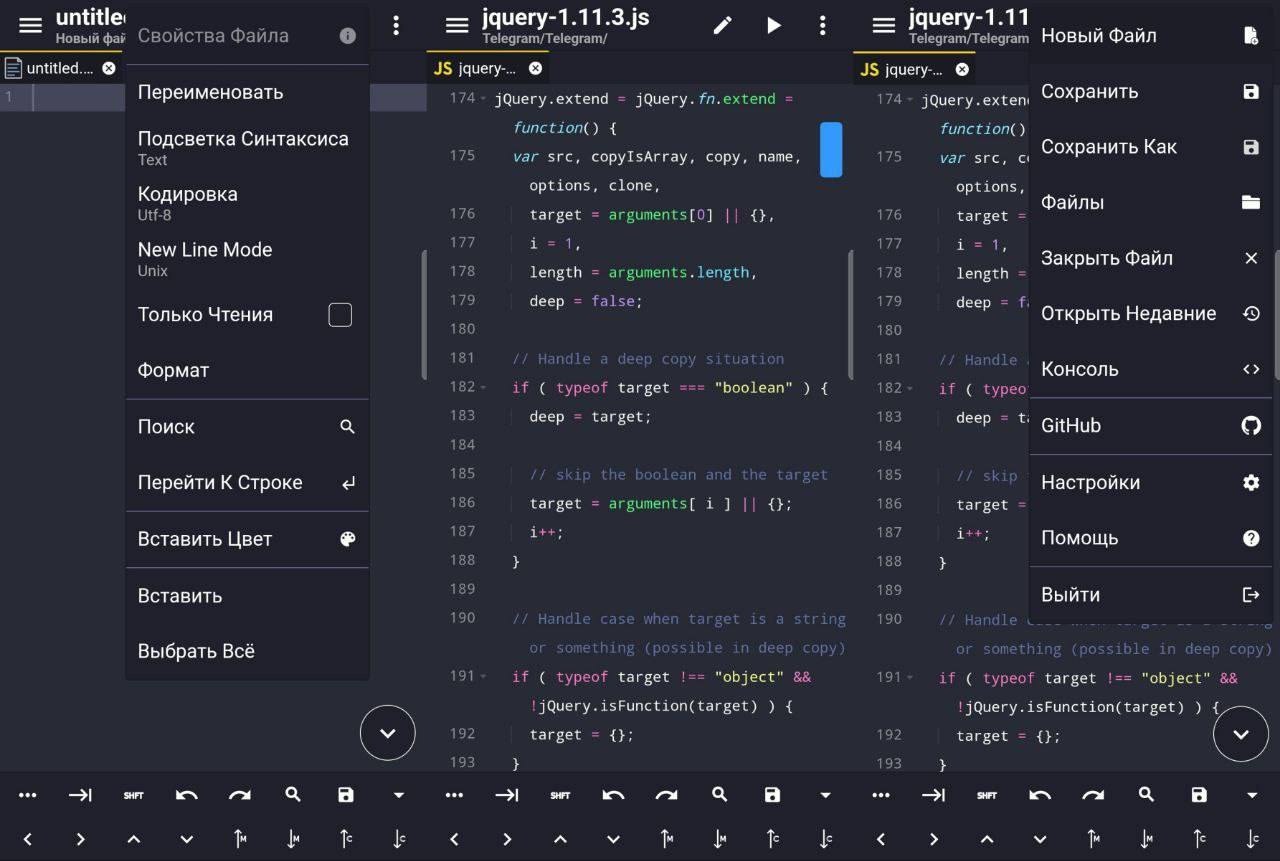
Task: Open the GitHub menu entry
Action: (x=1150, y=426)
